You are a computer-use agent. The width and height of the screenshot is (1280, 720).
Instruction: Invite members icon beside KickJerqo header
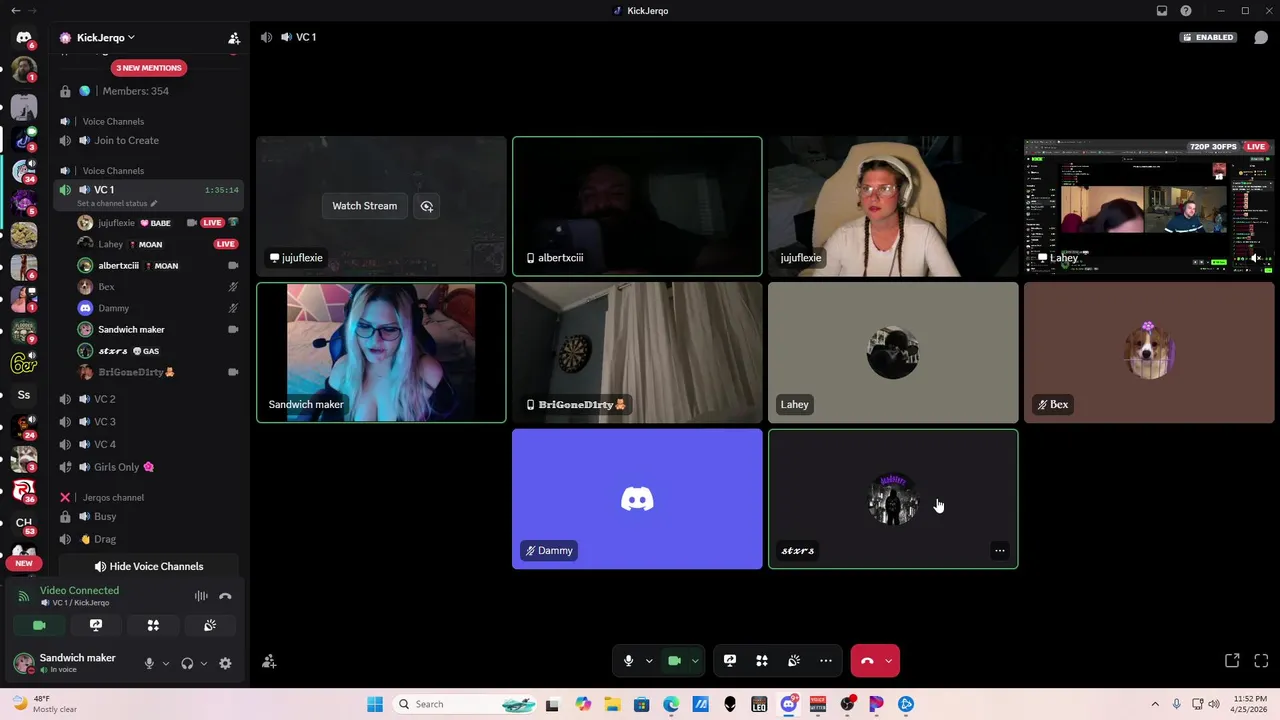[234, 38]
